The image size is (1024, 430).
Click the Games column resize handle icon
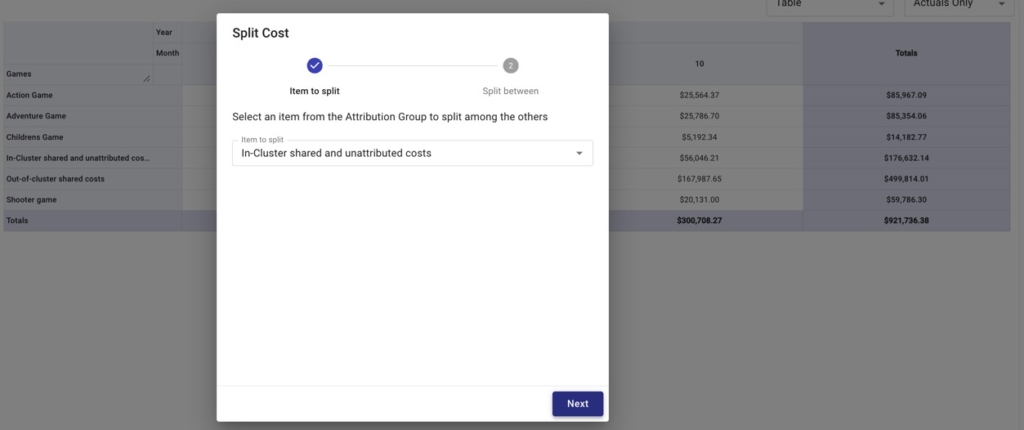tap(146, 78)
